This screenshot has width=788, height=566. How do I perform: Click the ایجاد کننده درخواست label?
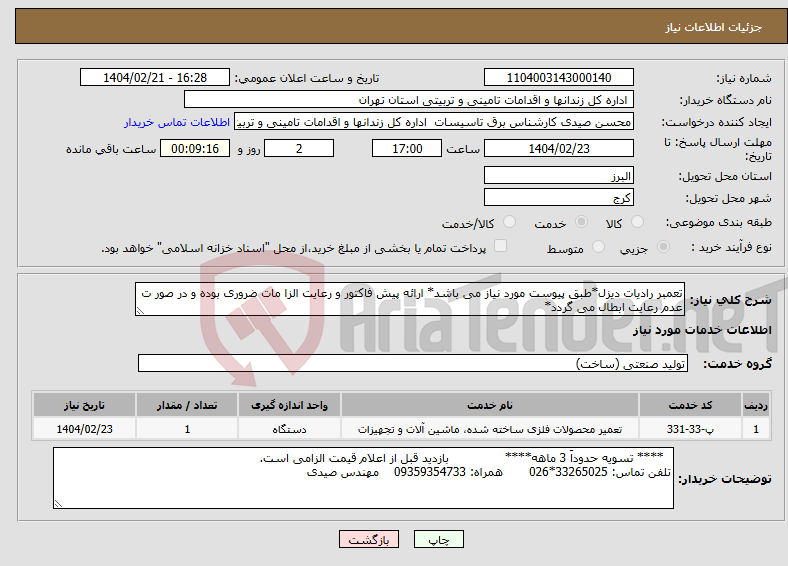(717, 123)
